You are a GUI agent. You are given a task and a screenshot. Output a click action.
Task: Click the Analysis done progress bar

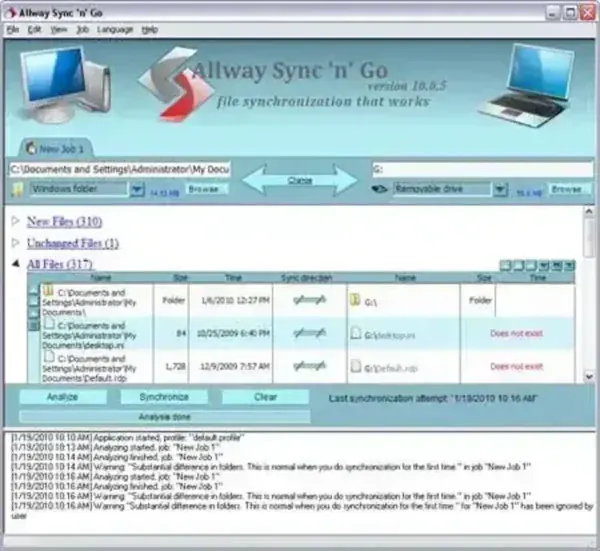pyautogui.click(x=165, y=417)
